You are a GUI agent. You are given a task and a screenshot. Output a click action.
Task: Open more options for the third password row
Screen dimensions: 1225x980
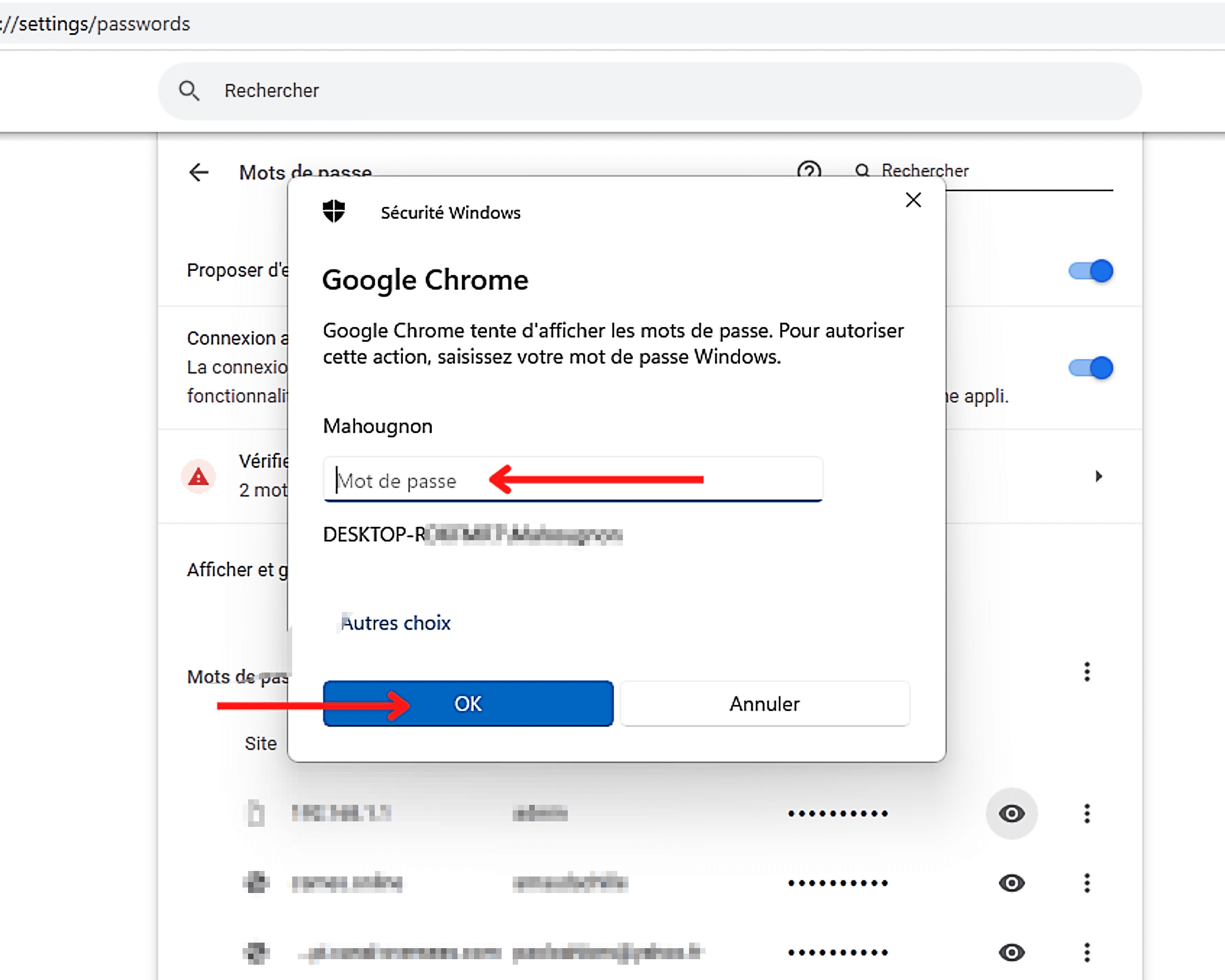[x=1087, y=952]
